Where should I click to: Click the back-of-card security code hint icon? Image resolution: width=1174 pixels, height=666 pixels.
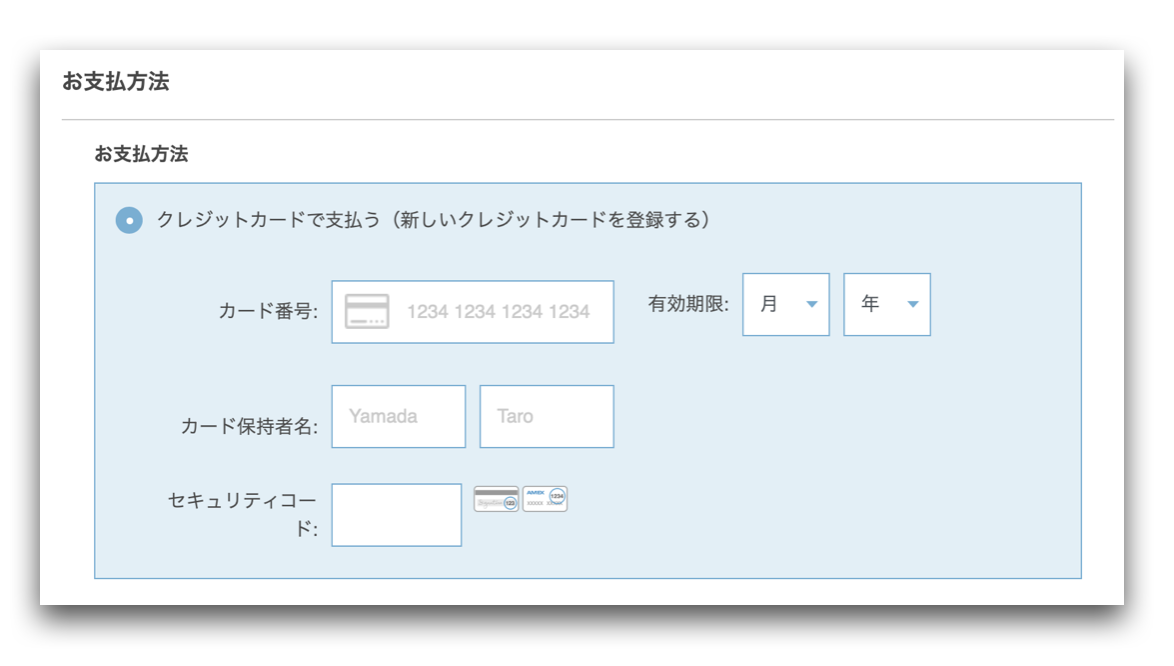coord(496,499)
